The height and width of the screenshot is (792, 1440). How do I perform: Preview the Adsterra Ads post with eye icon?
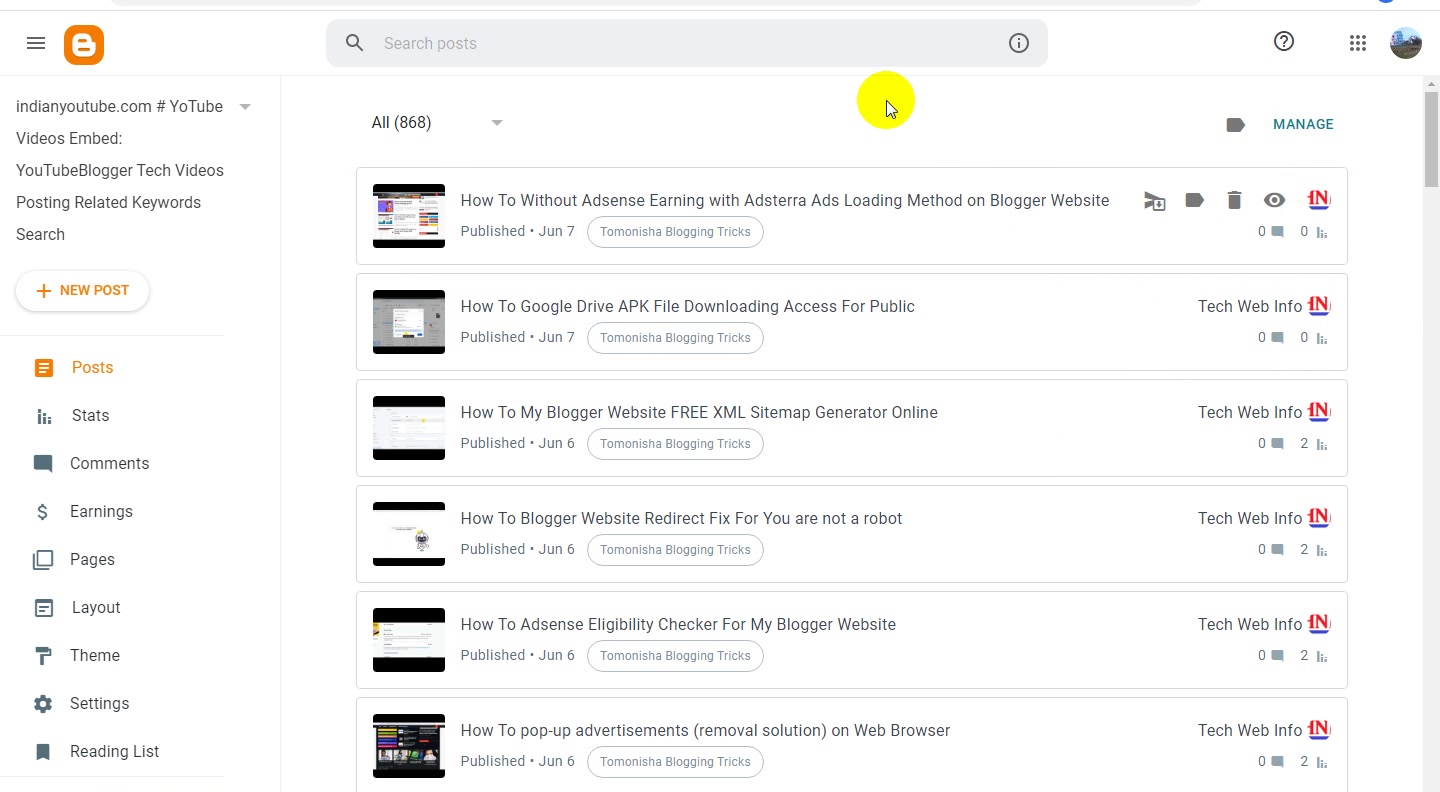(x=1274, y=201)
